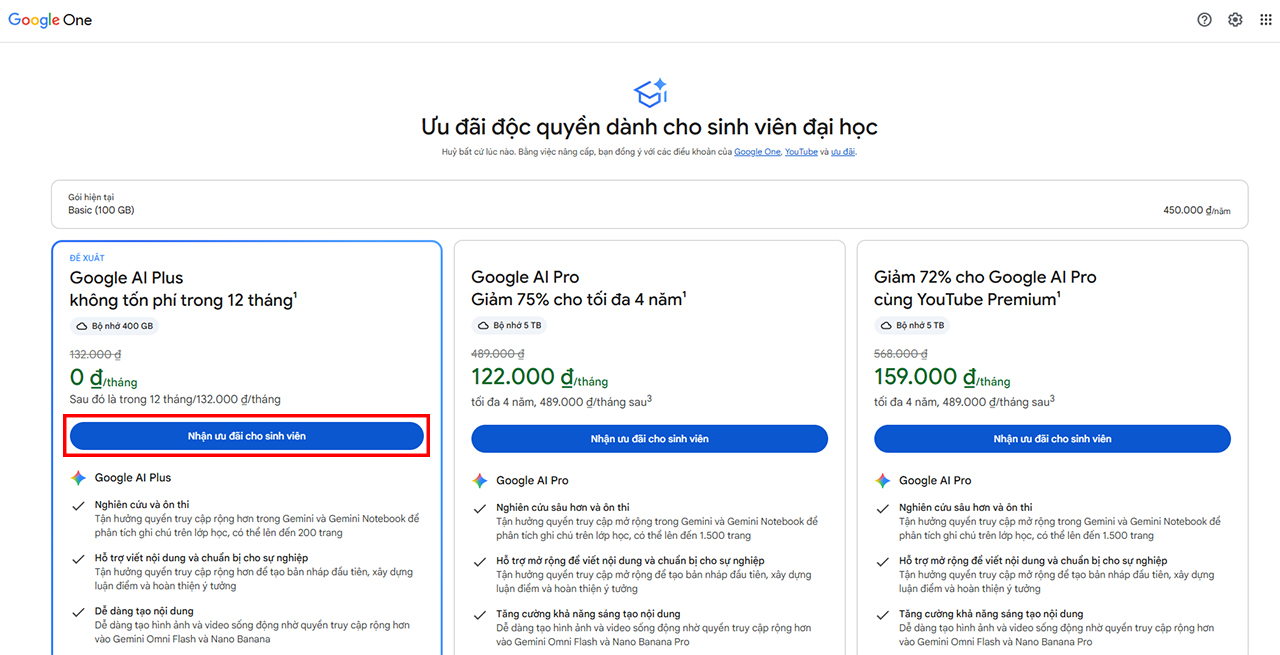Open the 'YouTube' terms link

click(x=801, y=152)
